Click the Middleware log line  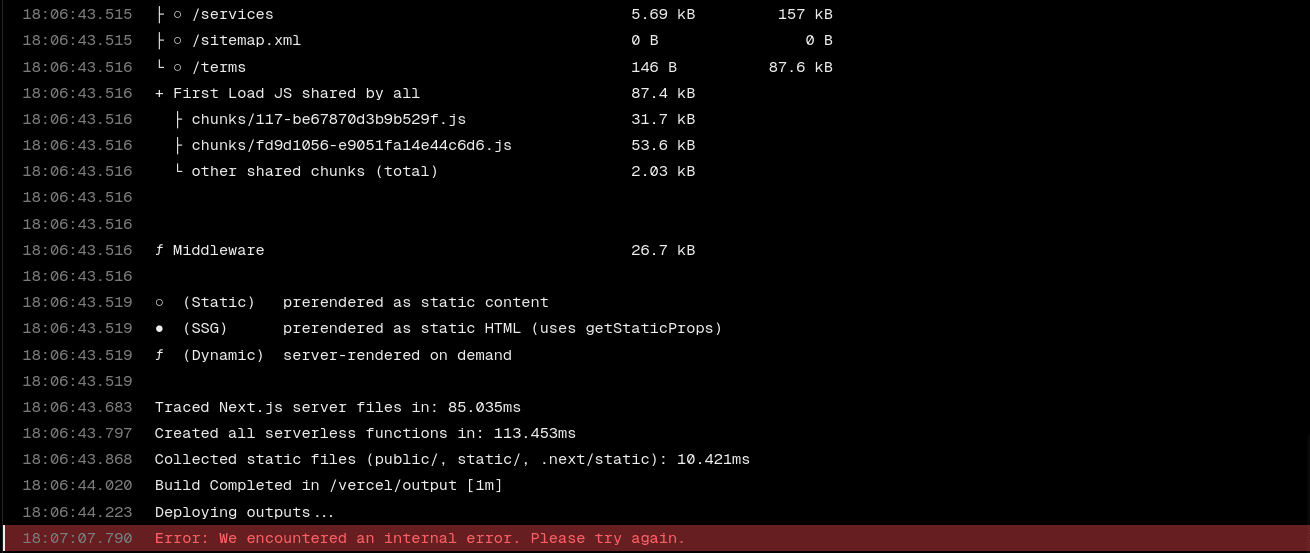218,251
